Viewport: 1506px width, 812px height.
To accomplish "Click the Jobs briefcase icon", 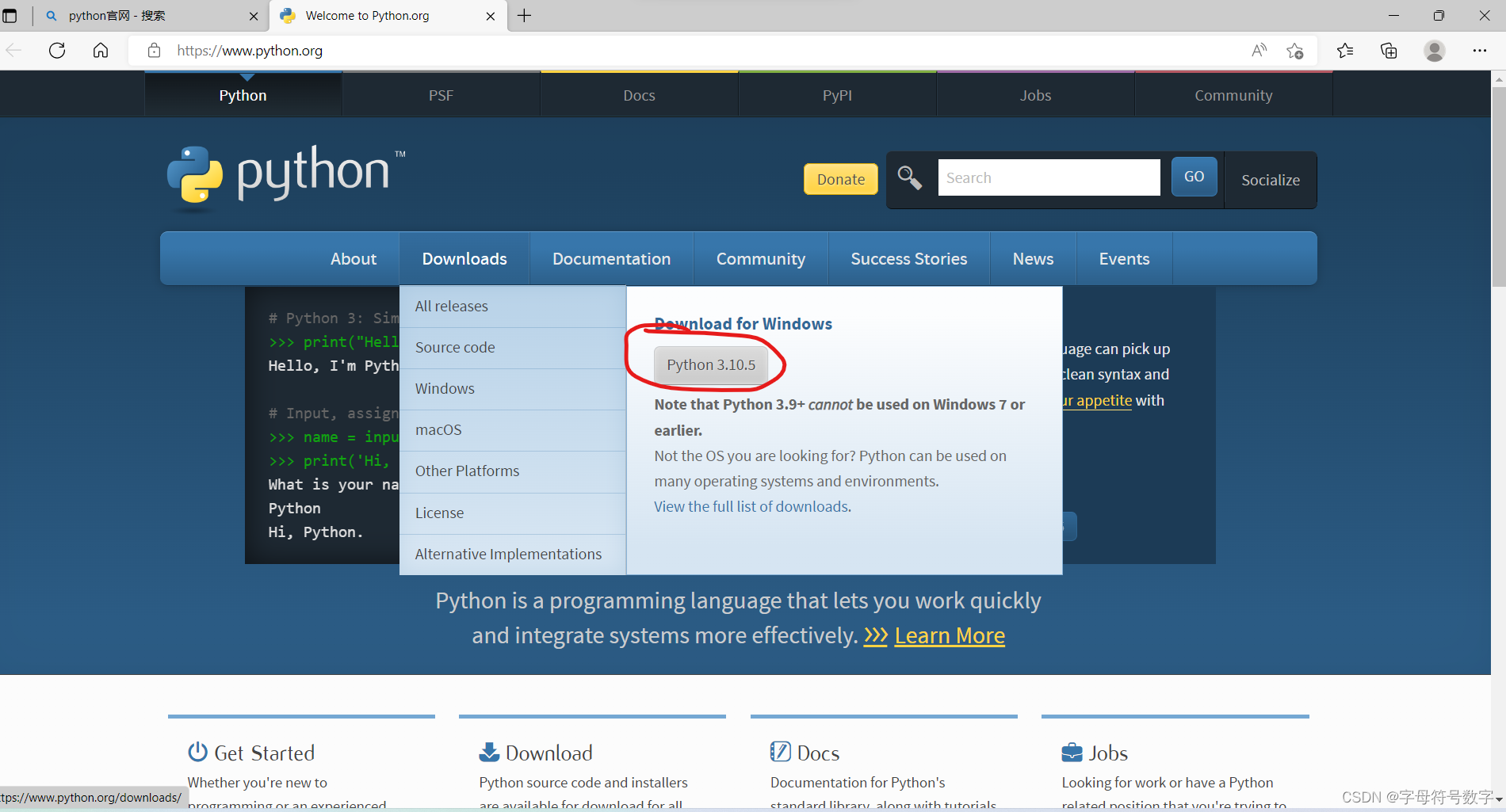I will click(1072, 751).
